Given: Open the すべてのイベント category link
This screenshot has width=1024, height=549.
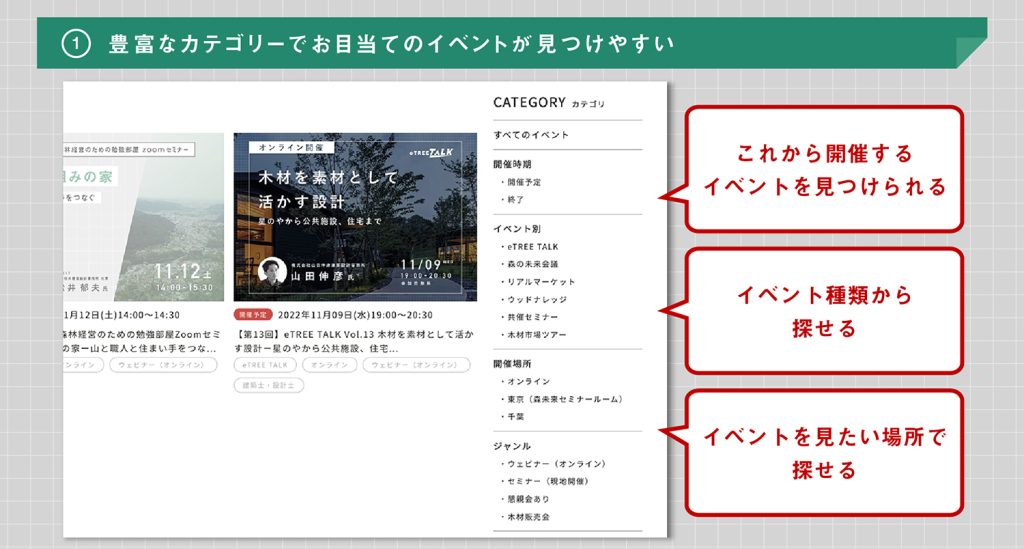Looking at the screenshot, I should 531,135.
